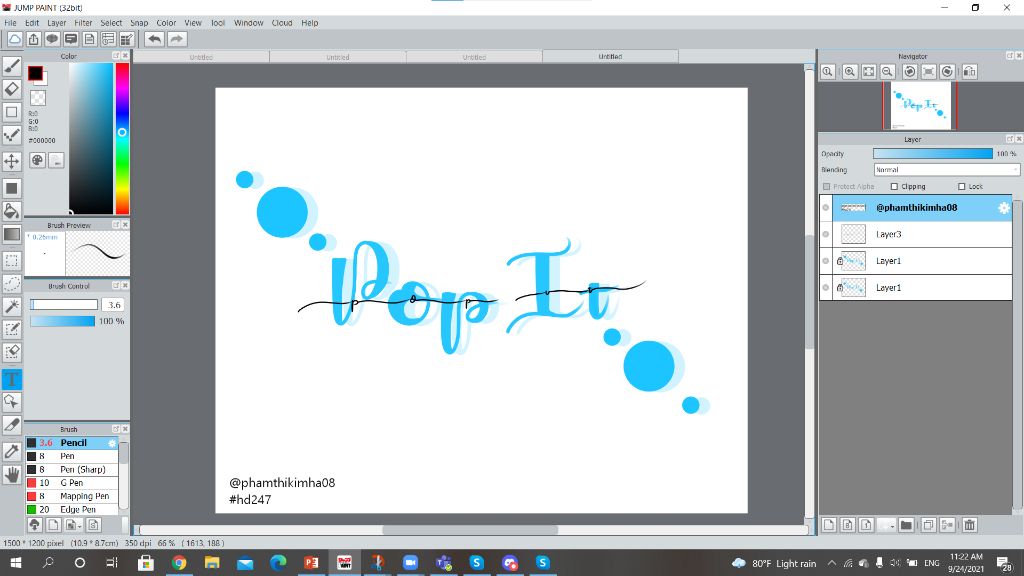This screenshot has width=1024, height=576.
Task: Open the Snap menu
Action: tap(139, 23)
